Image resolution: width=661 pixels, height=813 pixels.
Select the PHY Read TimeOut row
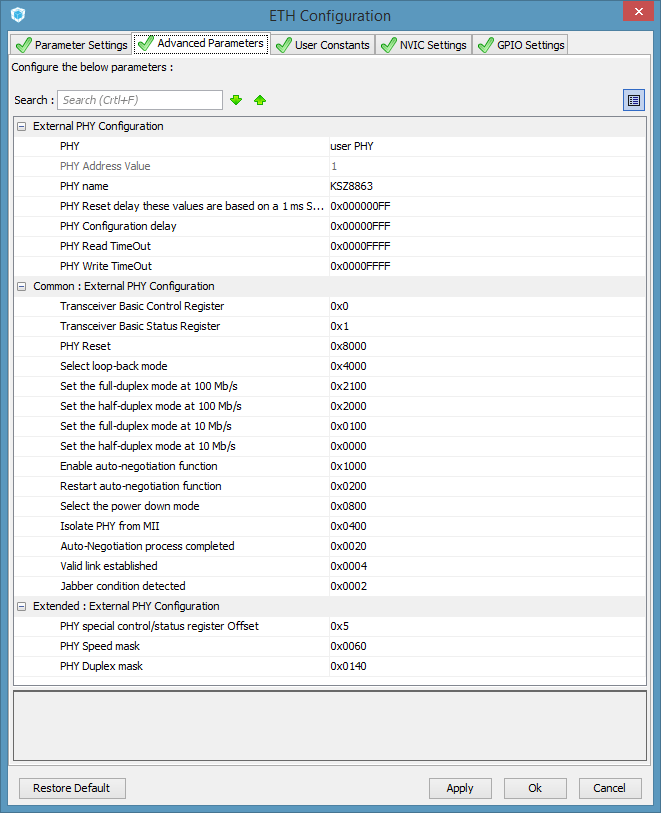point(330,246)
